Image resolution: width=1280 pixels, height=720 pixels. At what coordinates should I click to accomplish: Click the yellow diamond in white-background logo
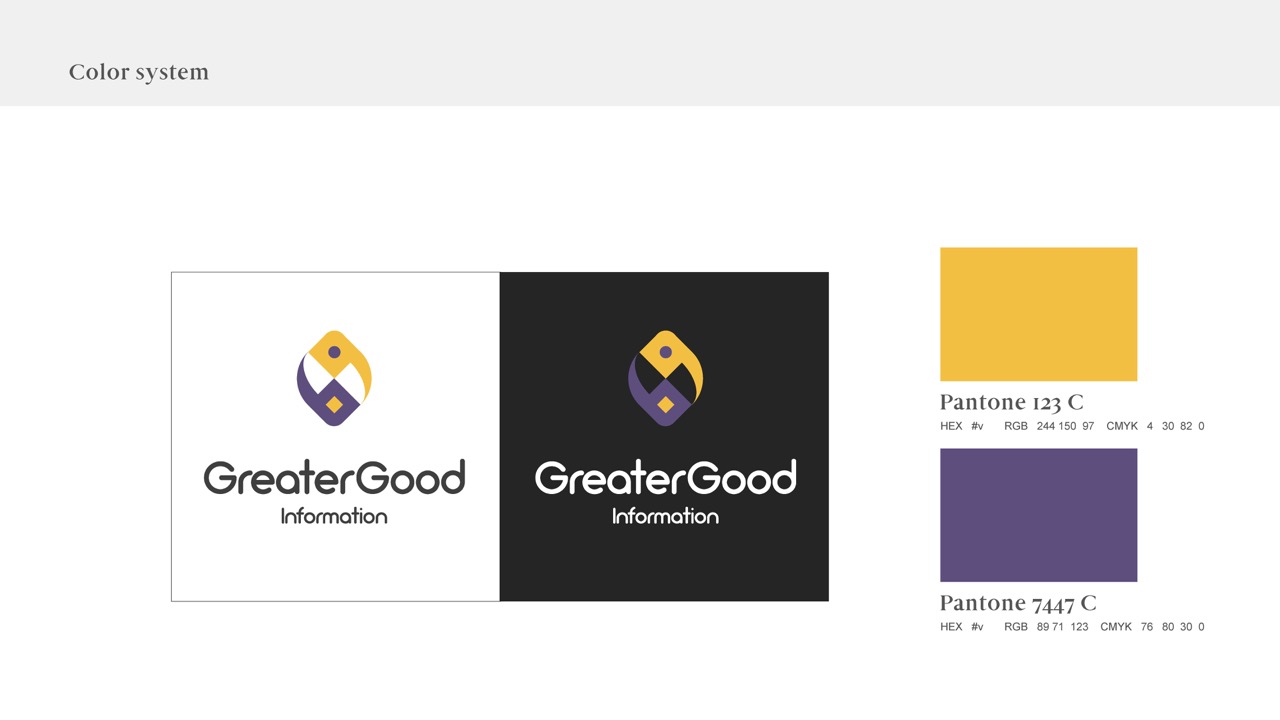click(334, 405)
